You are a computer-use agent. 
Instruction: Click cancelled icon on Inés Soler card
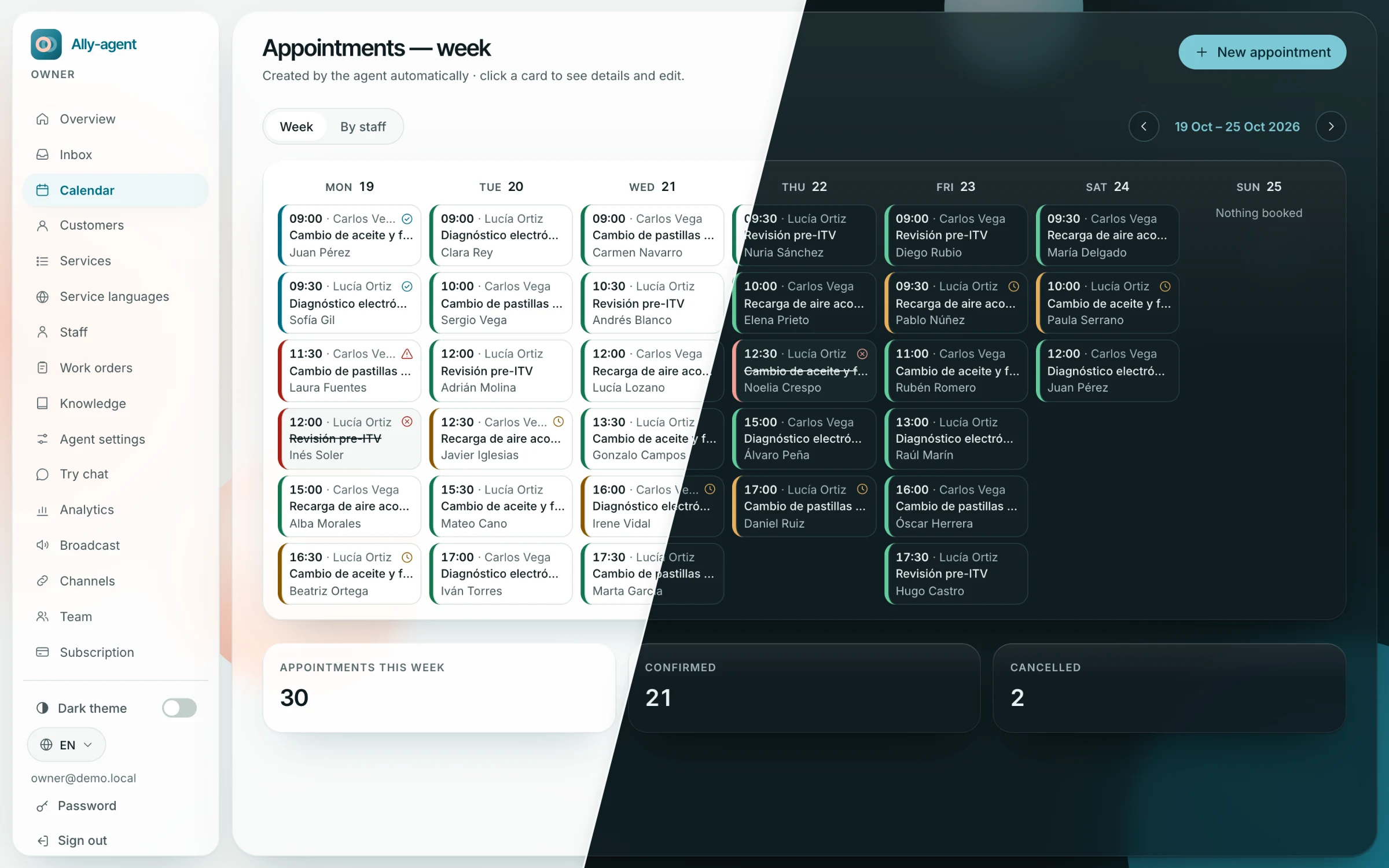pyautogui.click(x=407, y=422)
